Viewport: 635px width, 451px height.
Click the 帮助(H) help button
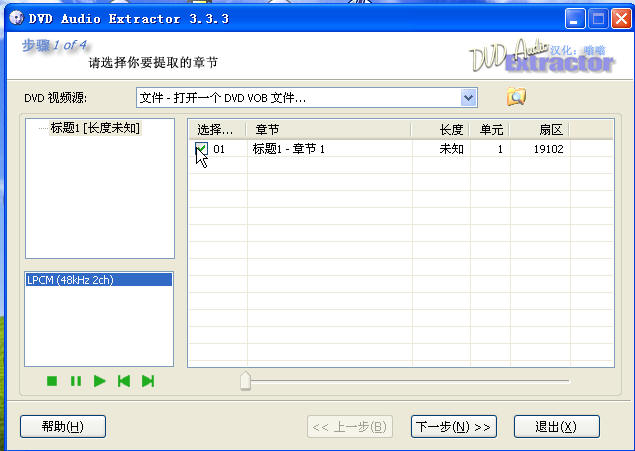click(63, 426)
